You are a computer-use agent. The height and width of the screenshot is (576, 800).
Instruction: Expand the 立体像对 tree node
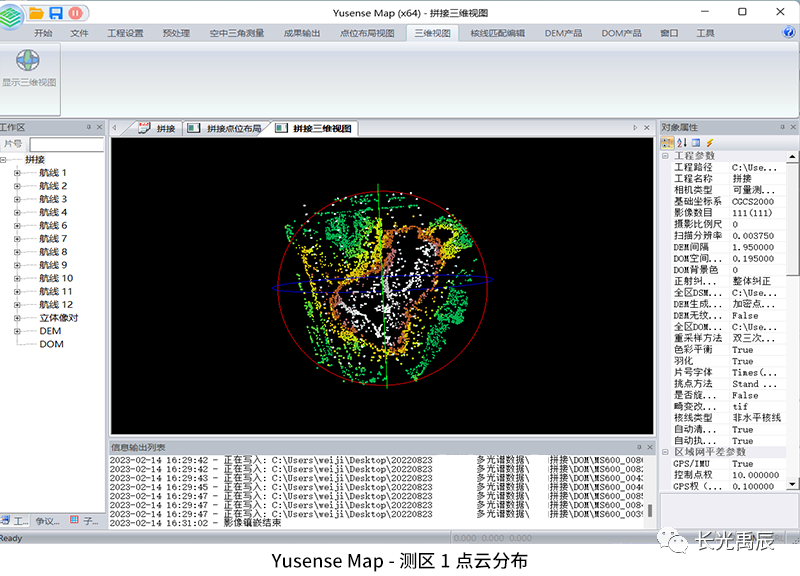pyautogui.click(x=17, y=317)
